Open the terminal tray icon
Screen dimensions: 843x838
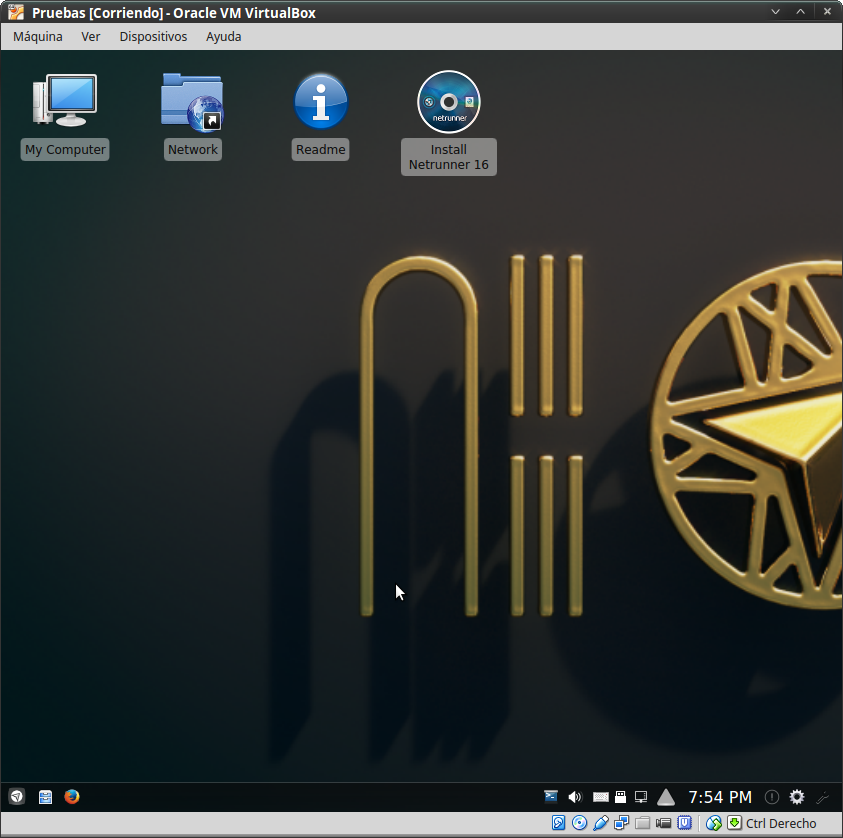coord(551,797)
